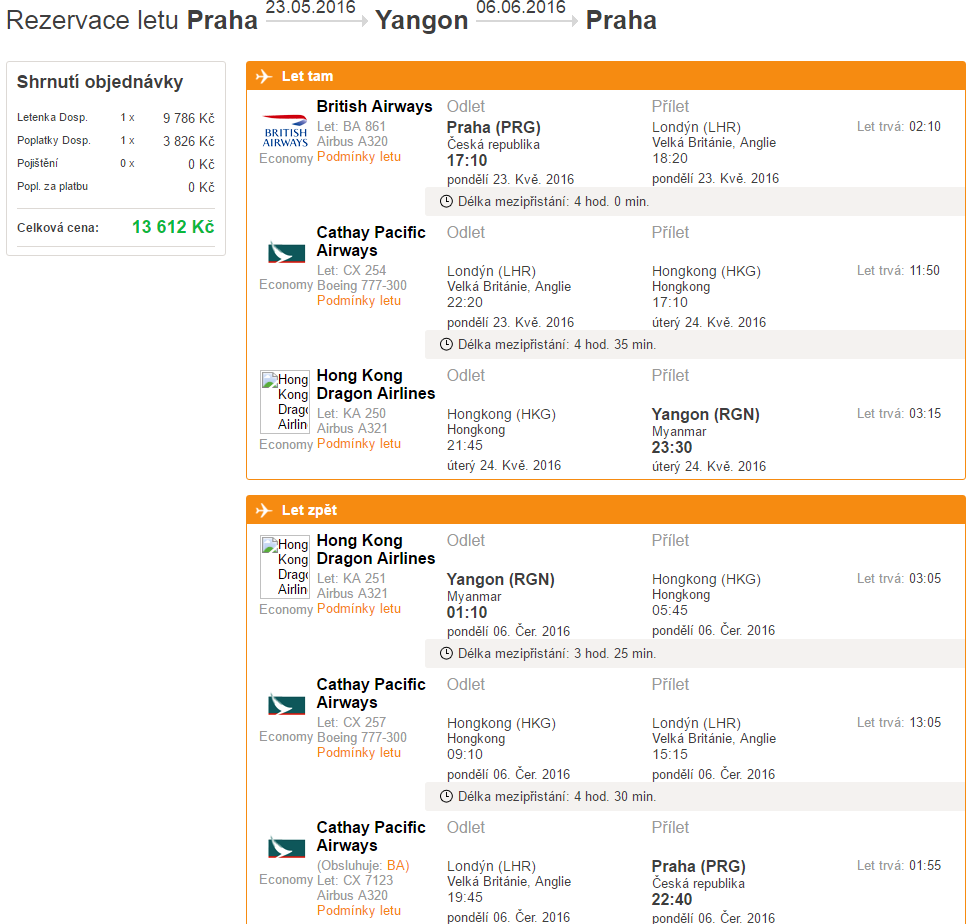The width and height of the screenshot is (968, 924).
Task: Click Hong Kong Dragon logo for flight KA 251
Action: [x=285, y=567]
